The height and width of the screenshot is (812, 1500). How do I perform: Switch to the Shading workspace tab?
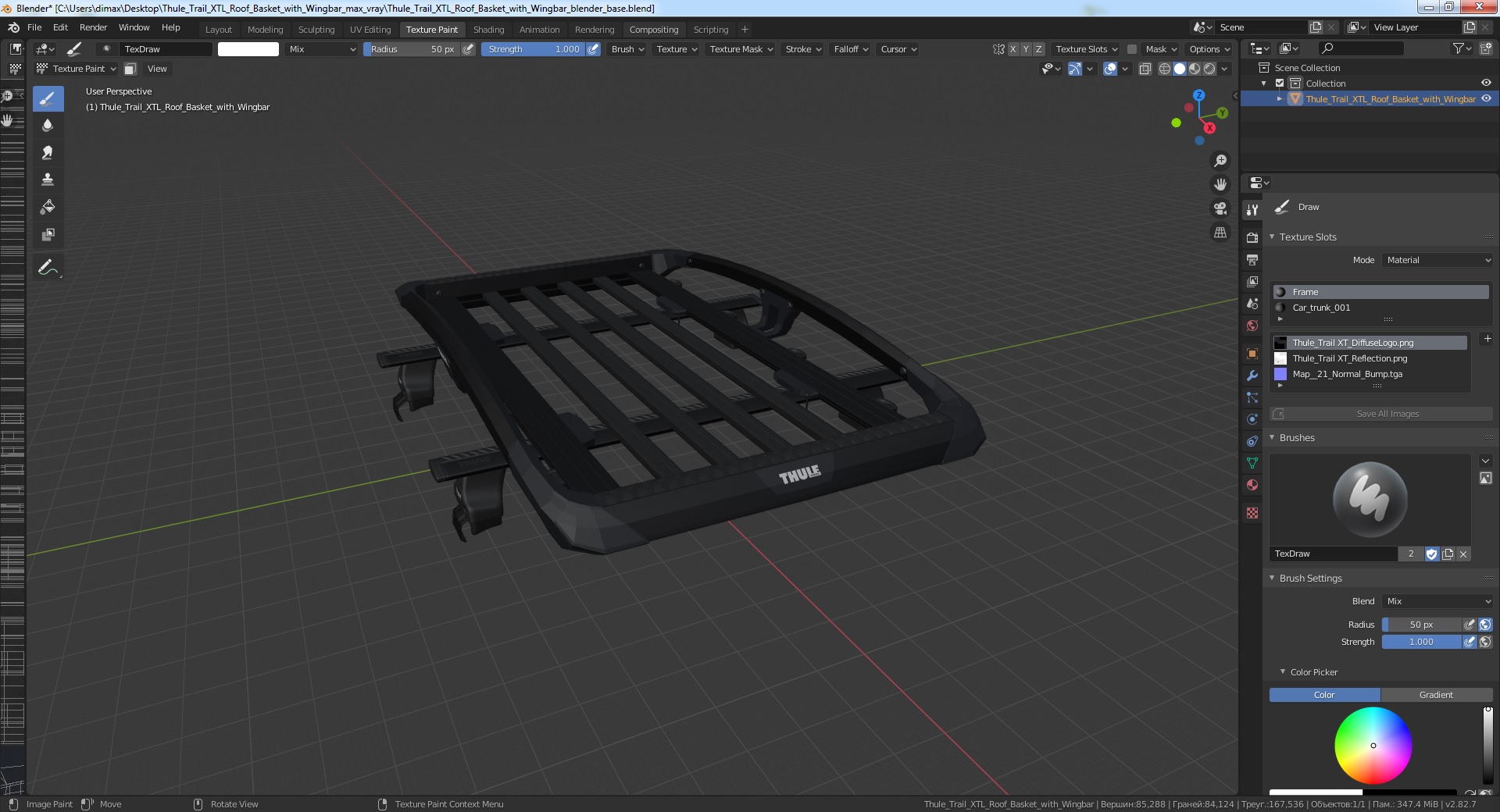click(x=488, y=30)
